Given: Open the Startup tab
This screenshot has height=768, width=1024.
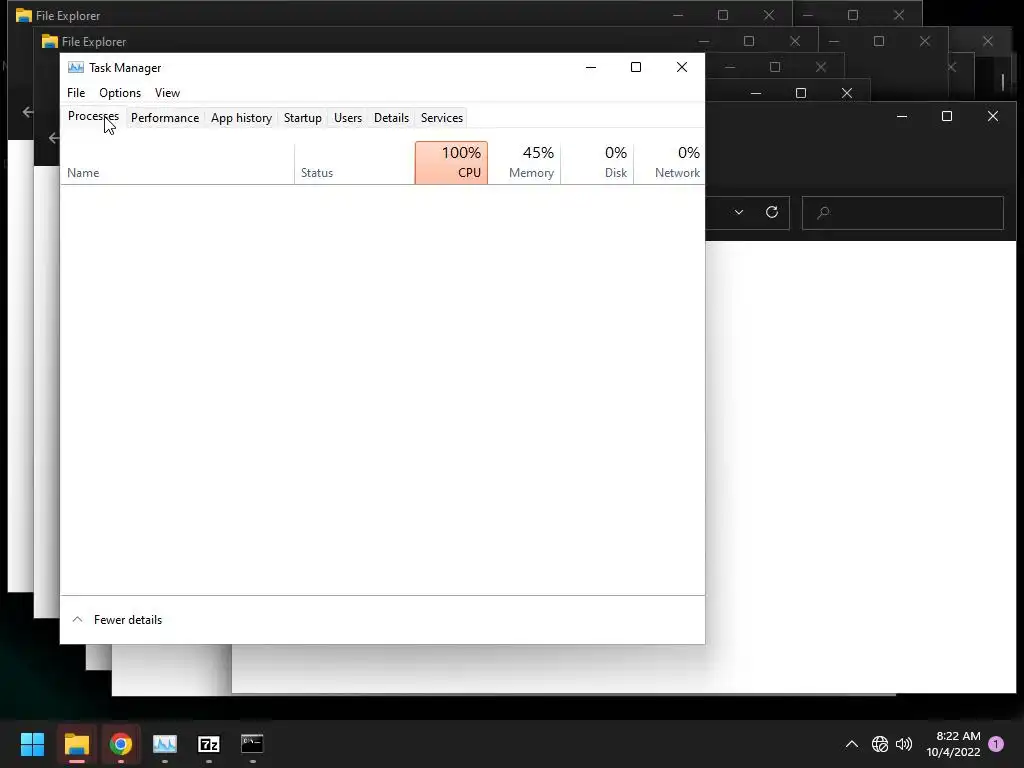Looking at the screenshot, I should point(302,118).
